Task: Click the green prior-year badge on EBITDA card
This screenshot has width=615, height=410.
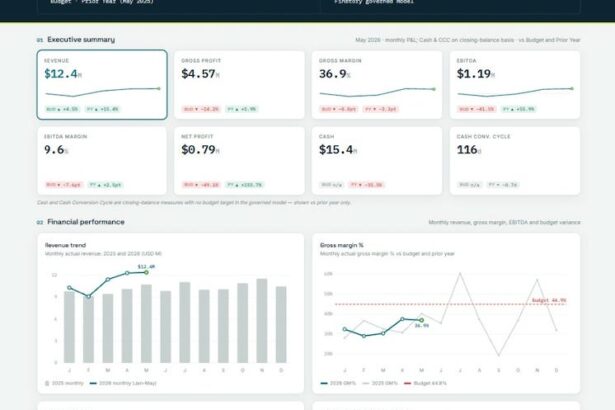Action: pos(519,109)
